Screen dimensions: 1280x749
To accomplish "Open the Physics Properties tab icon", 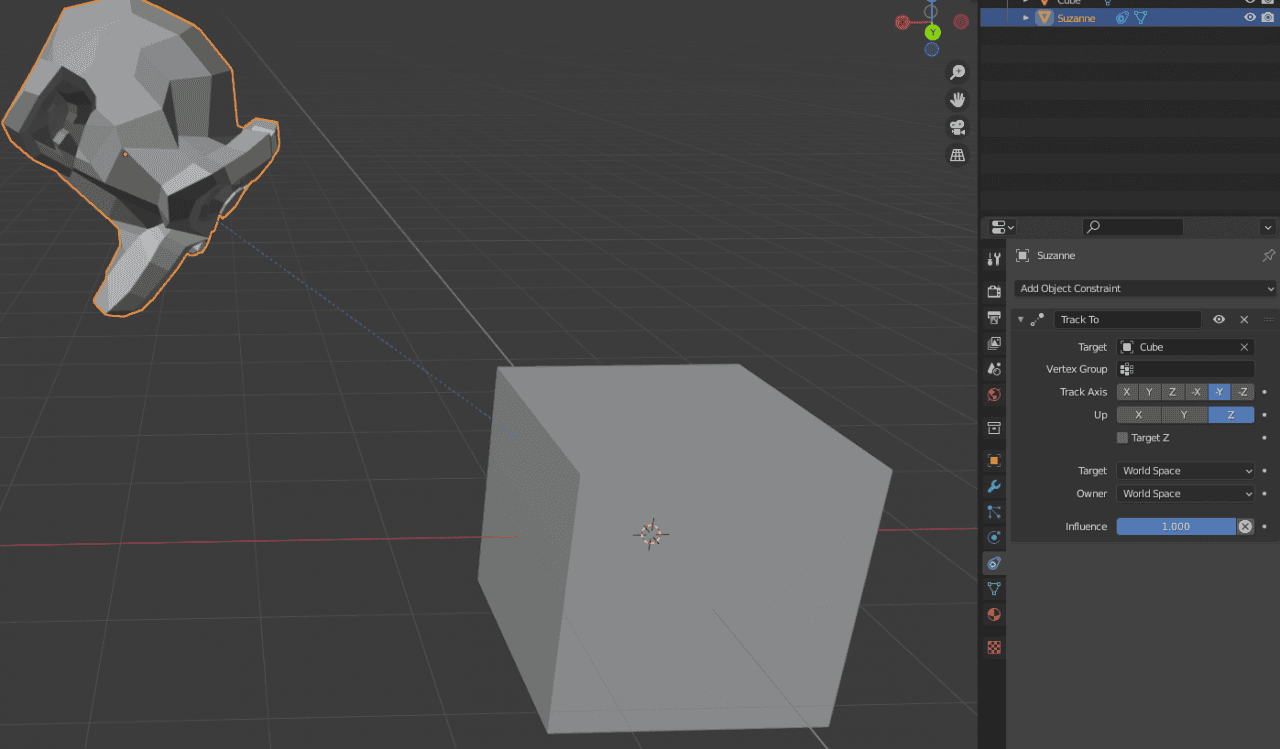I will point(994,537).
